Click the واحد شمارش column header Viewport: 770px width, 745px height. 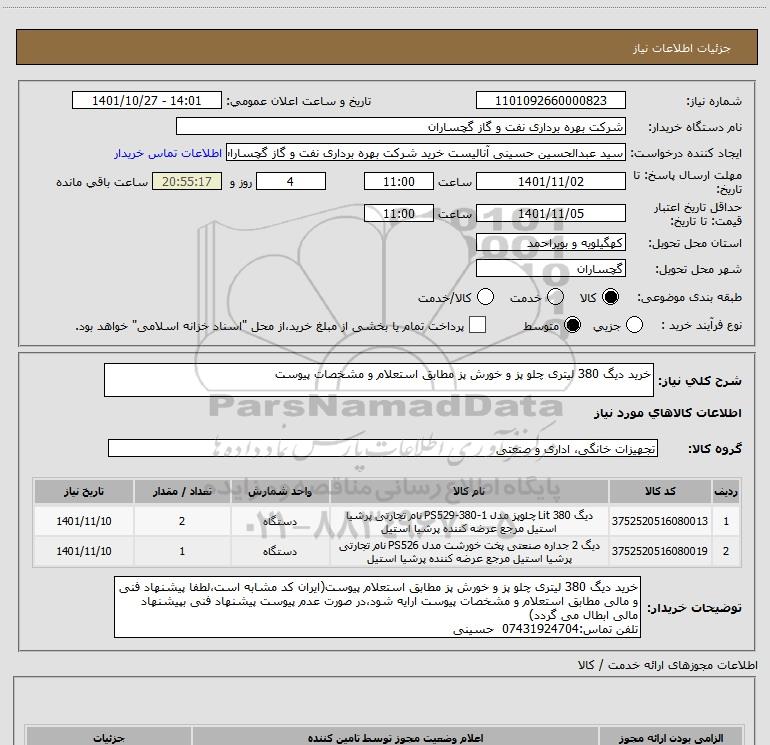tap(280, 491)
